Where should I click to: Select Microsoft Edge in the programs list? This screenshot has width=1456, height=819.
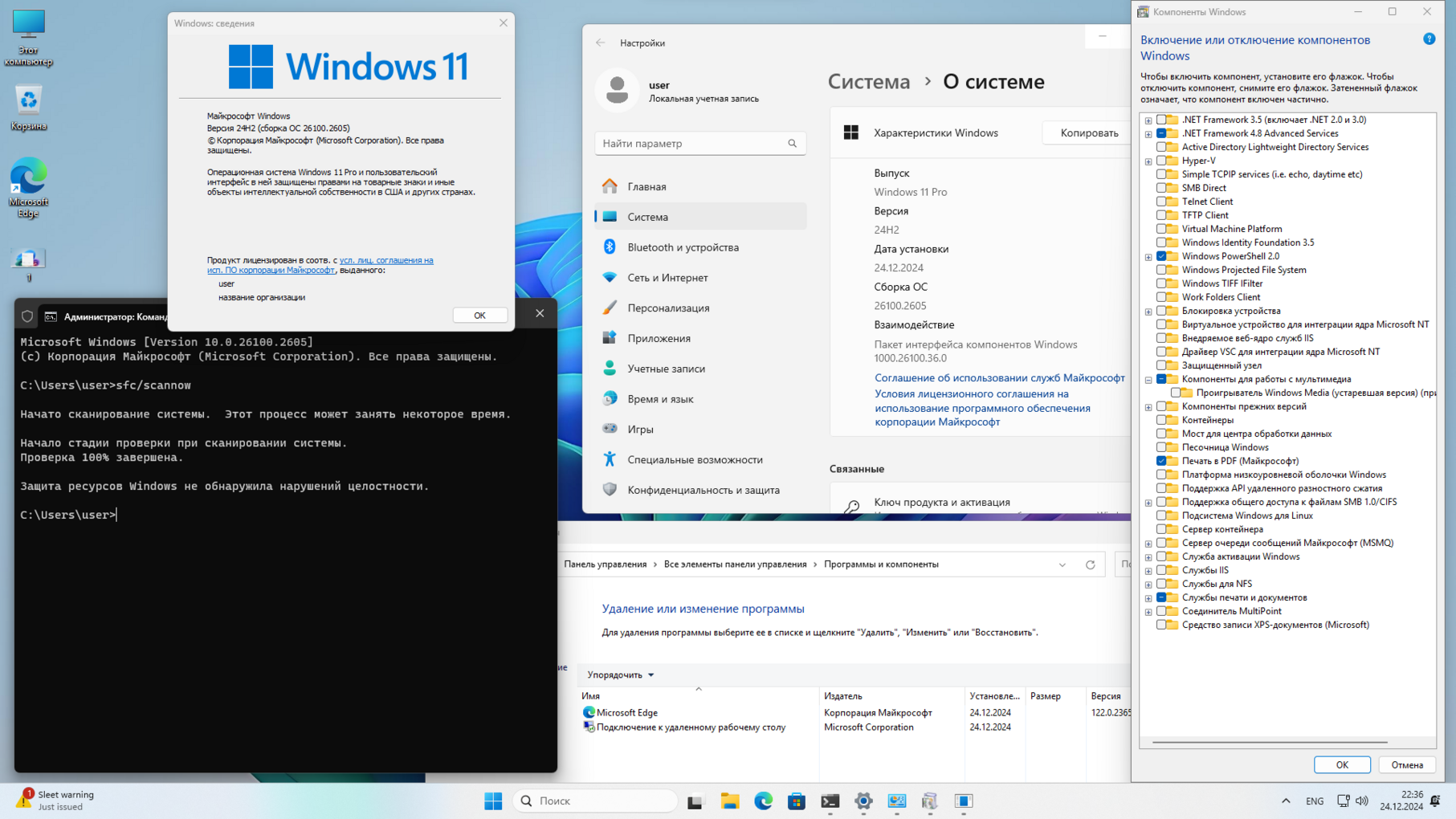[x=626, y=713]
